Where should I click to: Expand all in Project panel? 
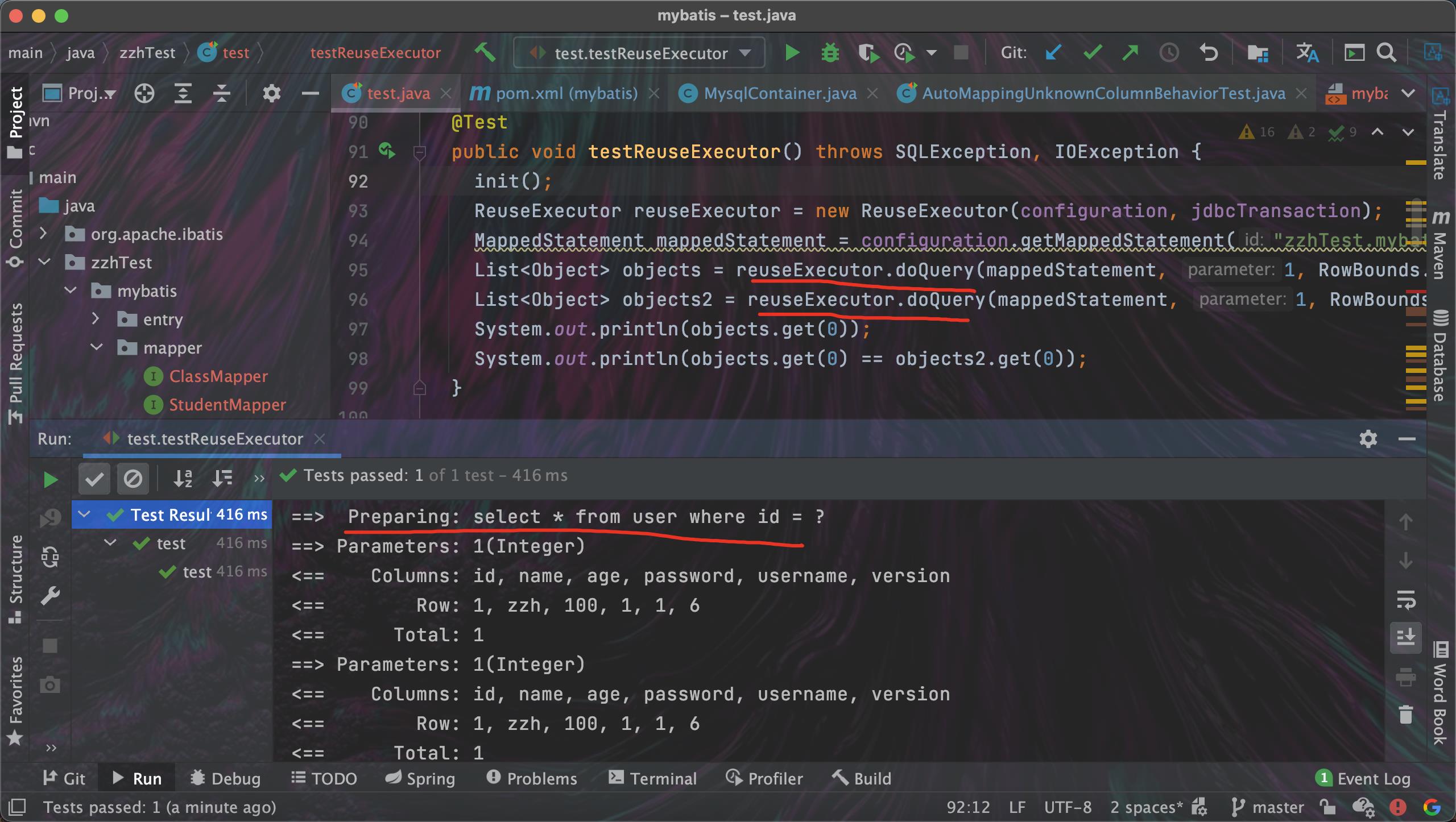pos(183,93)
